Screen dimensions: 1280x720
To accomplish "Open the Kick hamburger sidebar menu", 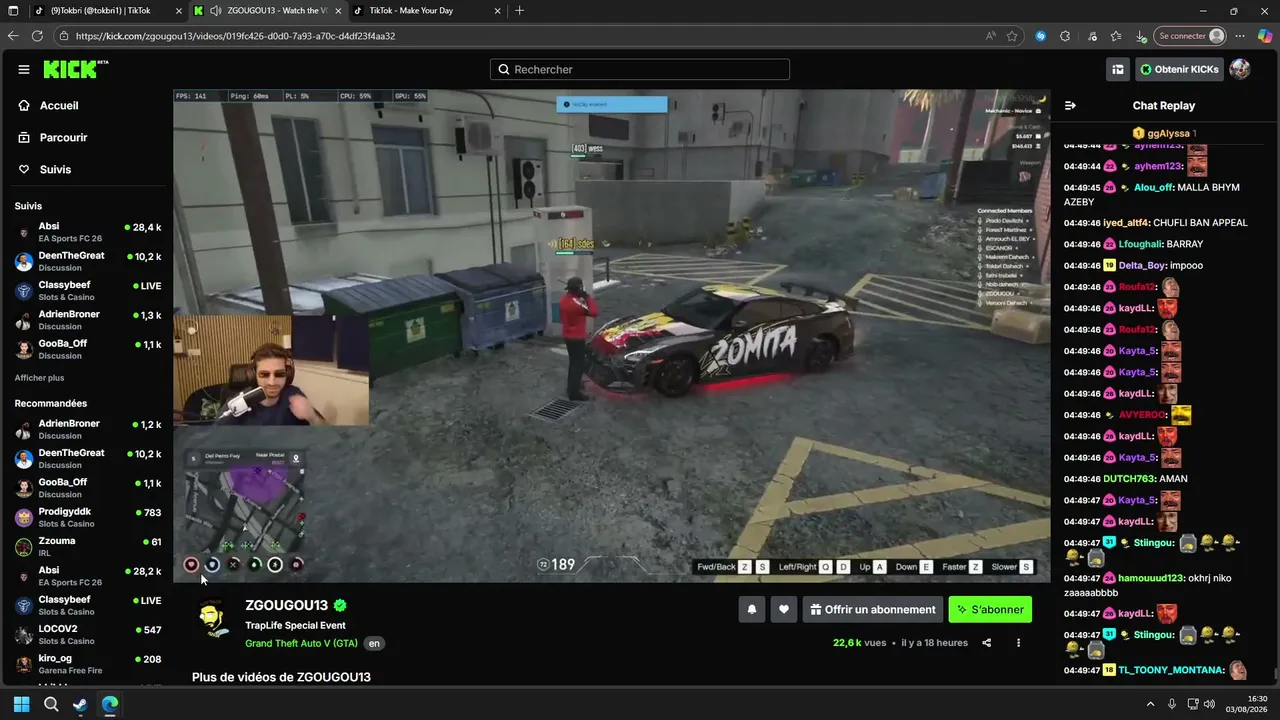I will [23, 69].
